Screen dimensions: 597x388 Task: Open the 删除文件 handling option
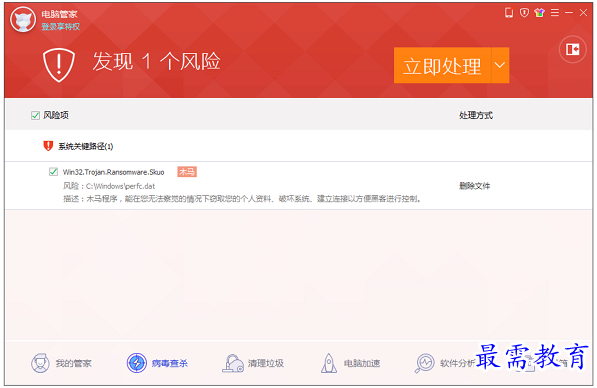(x=475, y=186)
